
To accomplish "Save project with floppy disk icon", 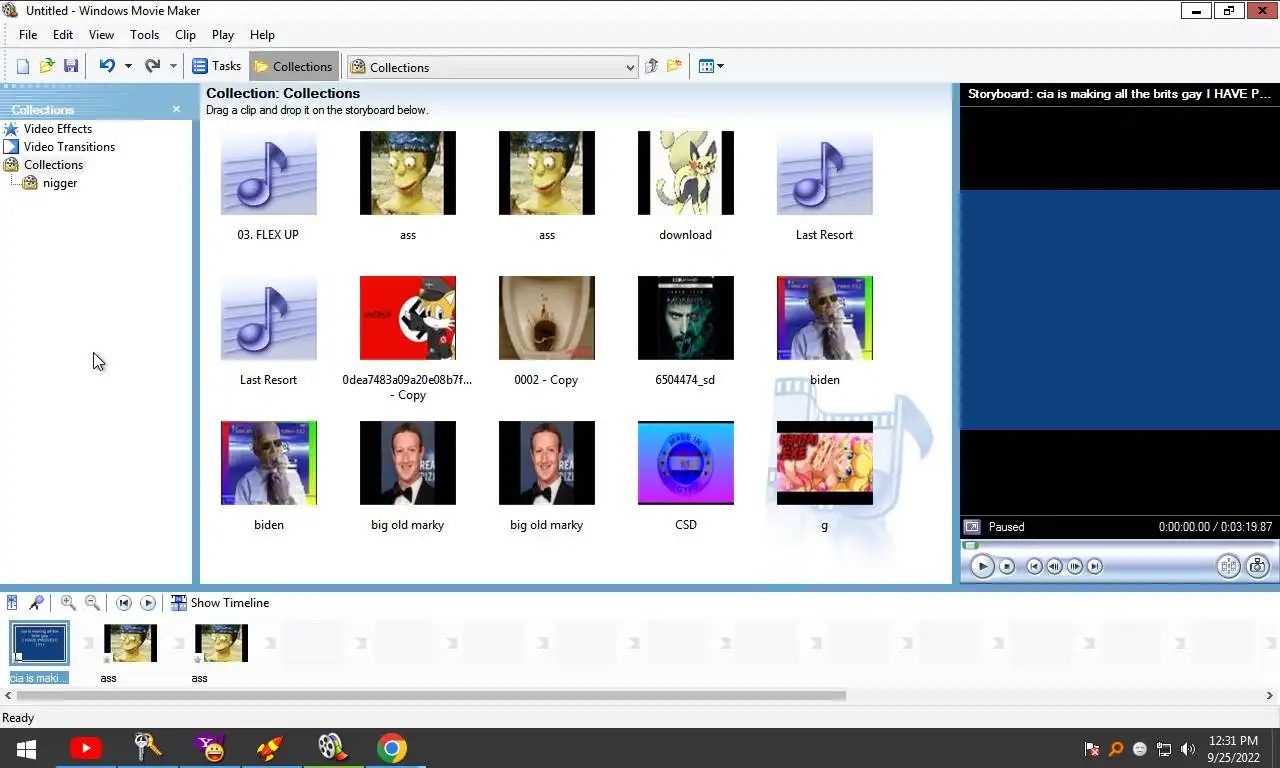I will click(71, 67).
